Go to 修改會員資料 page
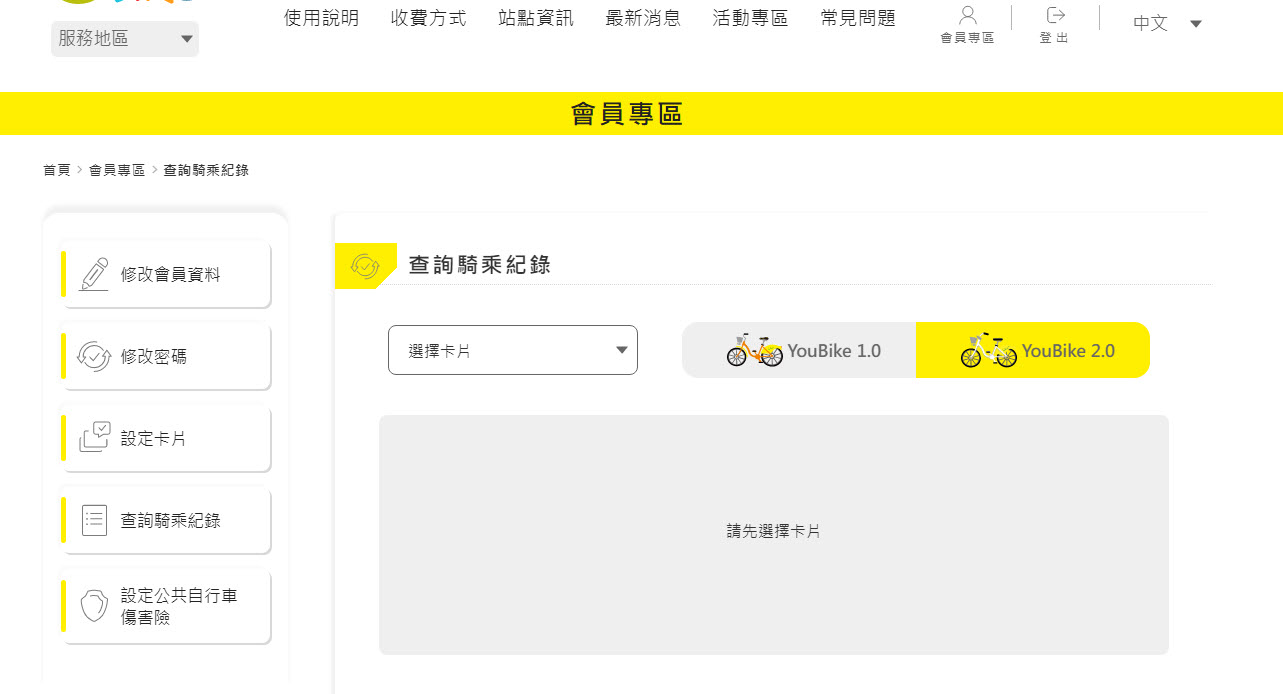This screenshot has width=1283, height=694. pyautogui.click(x=166, y=274)
